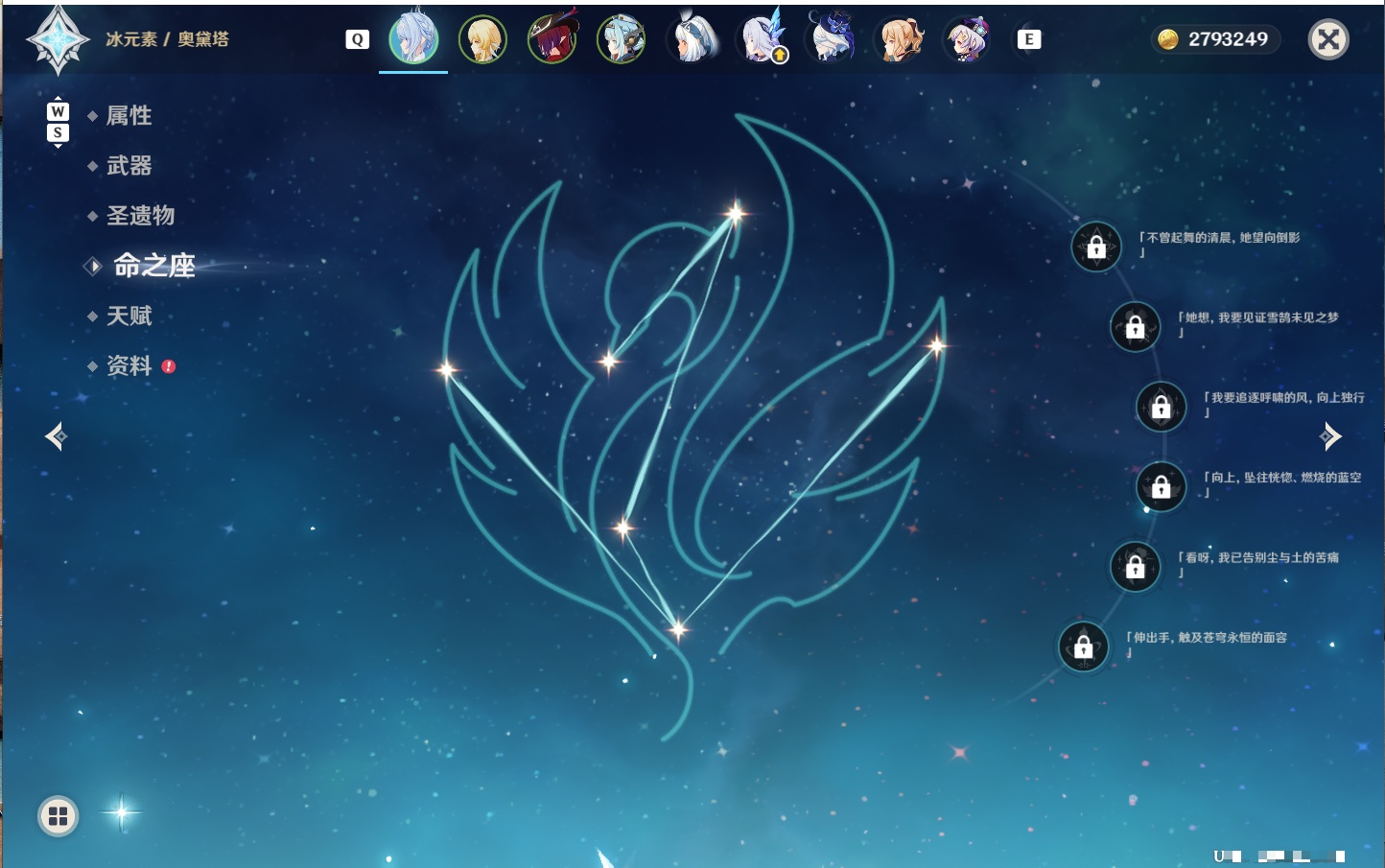The height and width of the screenshot is (868, 1385).
Task: Click the W key menu-up hint
Action: coord(58,111)
